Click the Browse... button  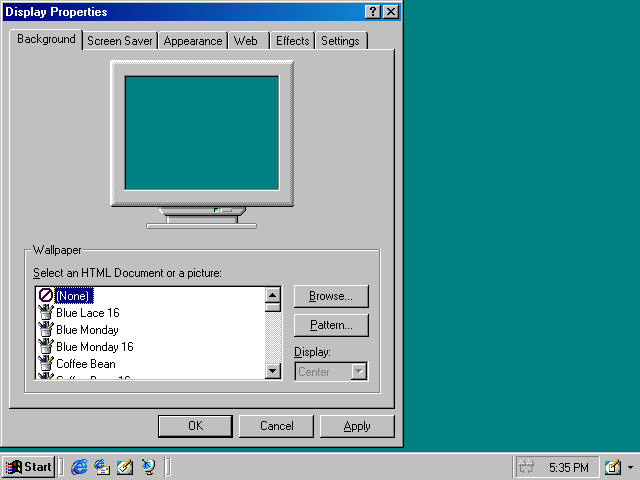click(x=331, y=296)
